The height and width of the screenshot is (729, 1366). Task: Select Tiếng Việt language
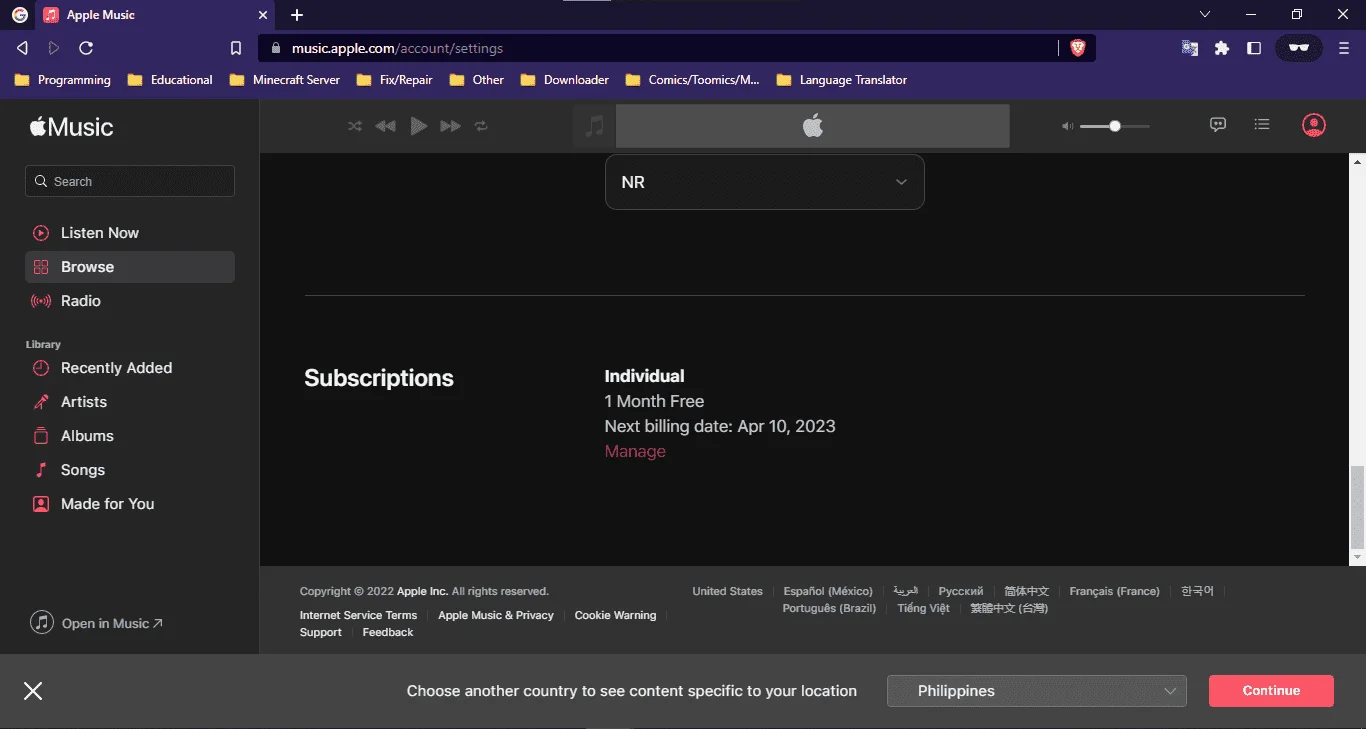pos(923,608)
